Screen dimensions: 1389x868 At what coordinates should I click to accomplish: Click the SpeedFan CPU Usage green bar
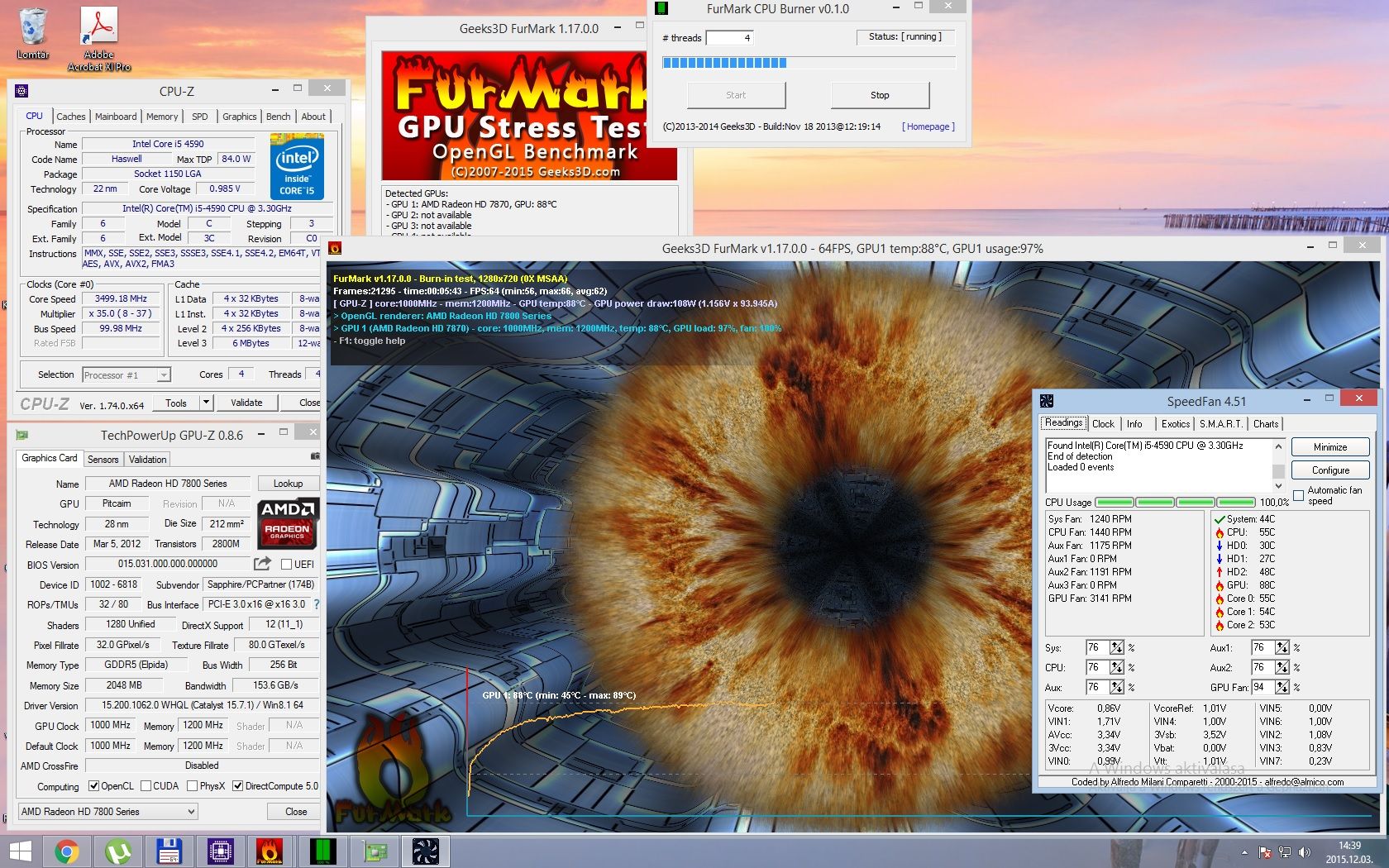click(1175, 502)
